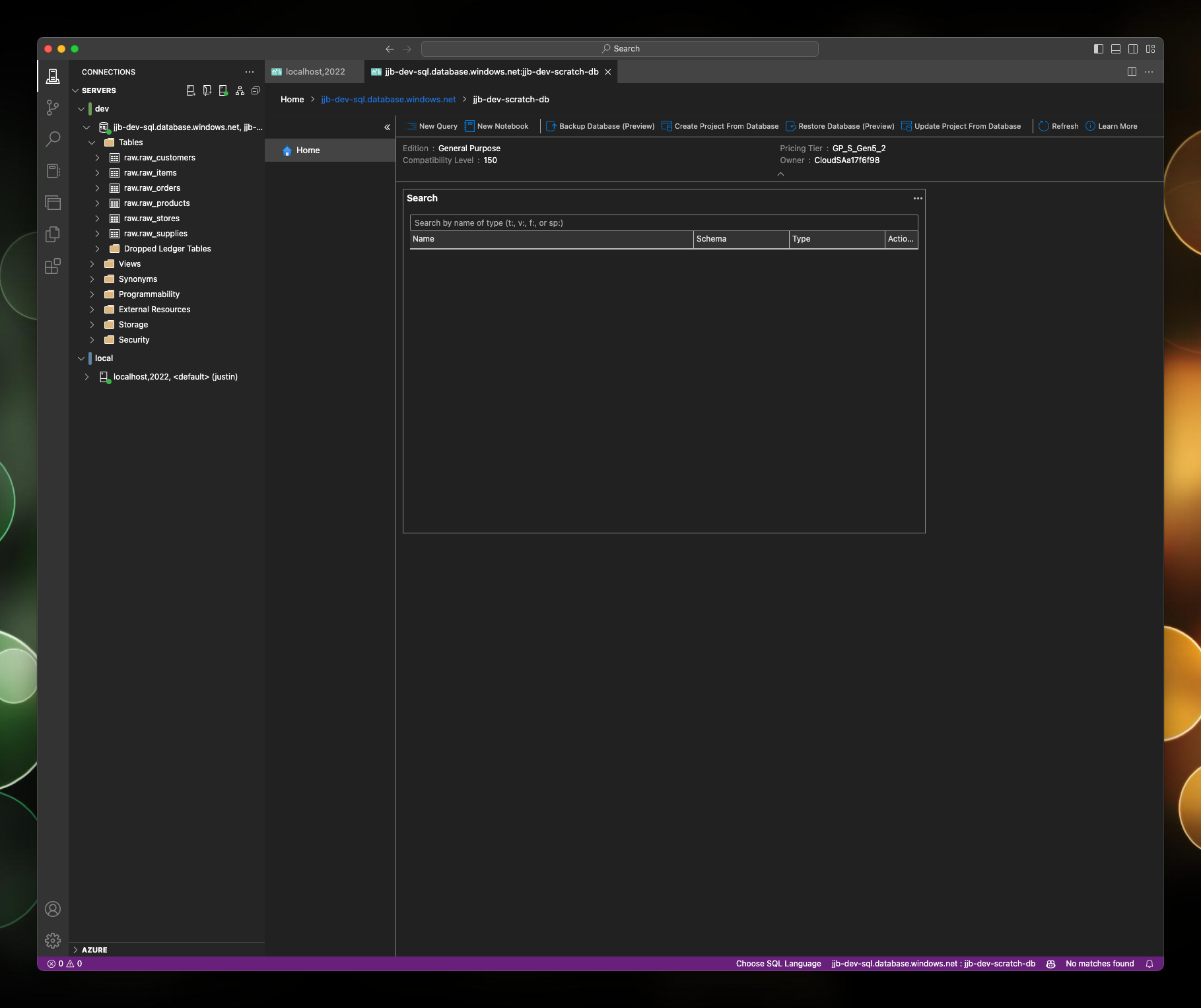Screen dimensions: 1201x1008
Task: Collapse all items in Servers tree
Action: click(x=256, y=90)
